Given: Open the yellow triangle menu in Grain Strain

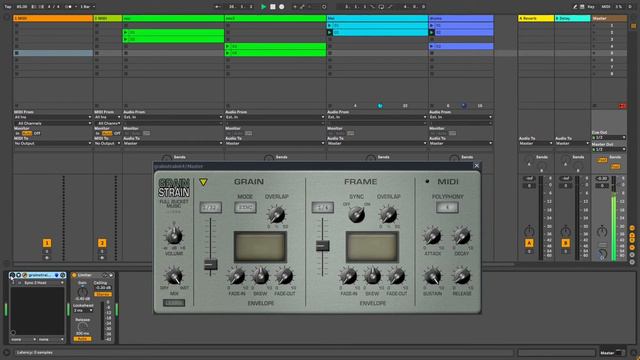Looking at the screenshot, I should (x=203, y=182).
